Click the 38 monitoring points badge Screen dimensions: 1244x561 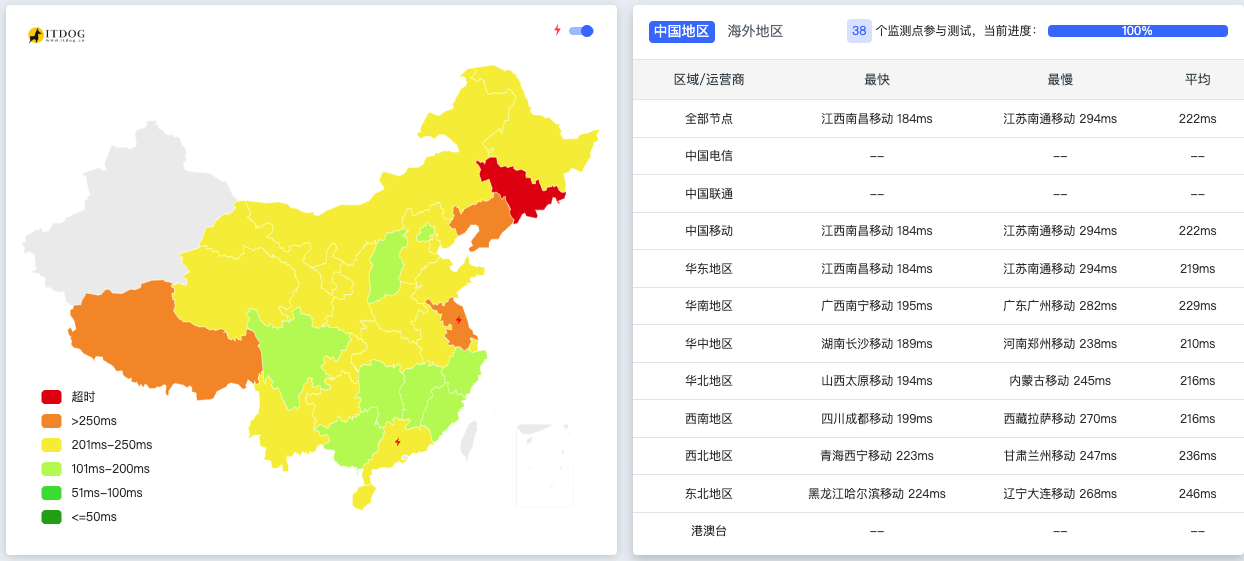(859, 31)
